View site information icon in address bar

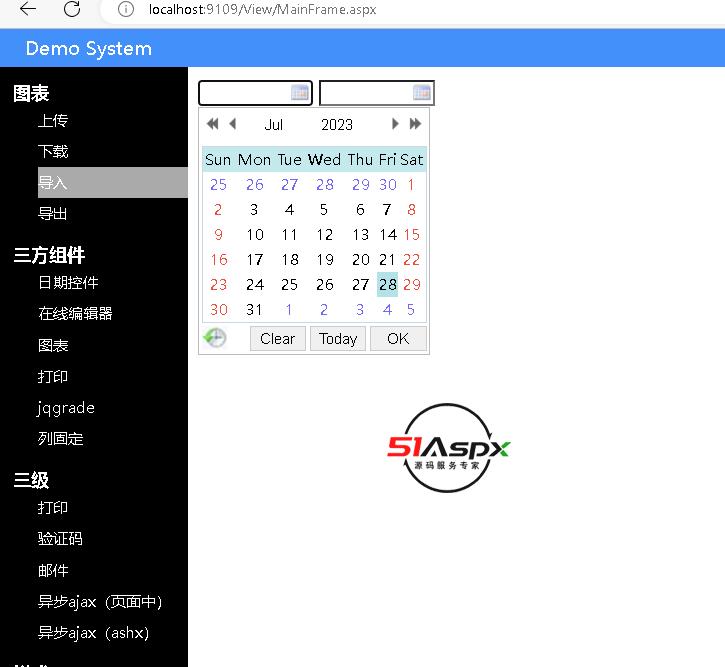(x=126, y=9)
